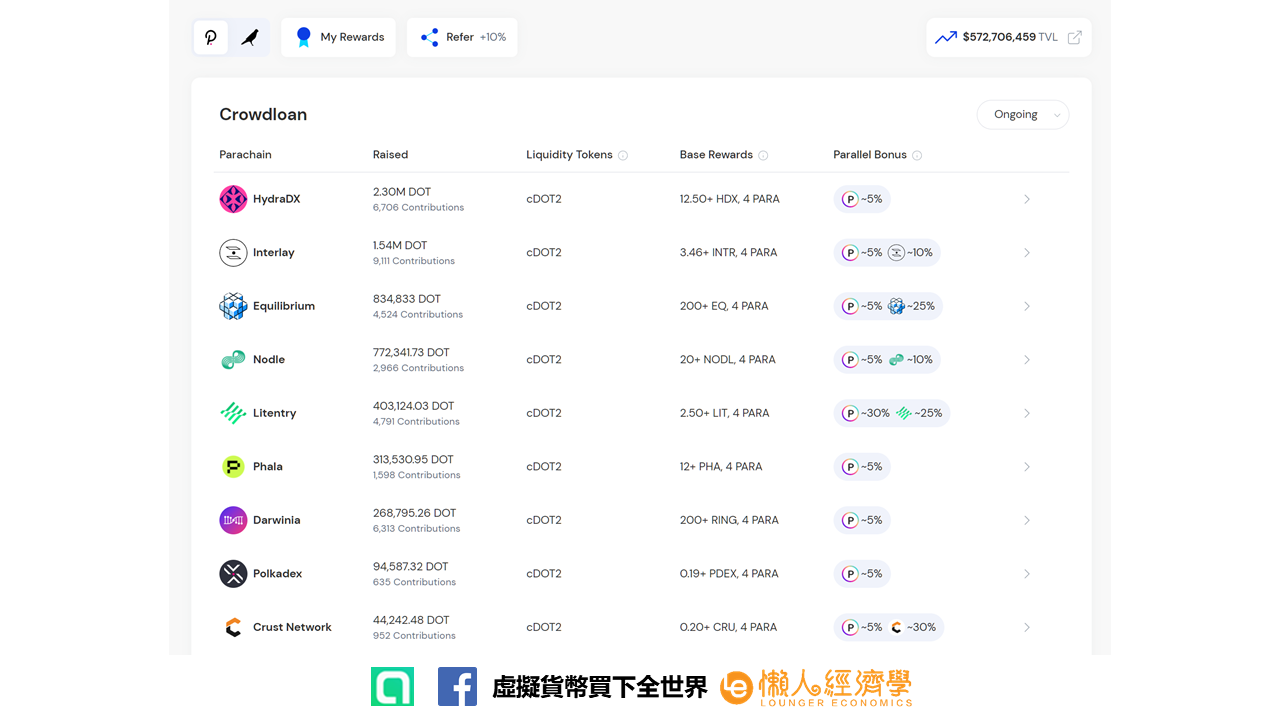Expand the Equilibrium row chevron
The height and width of the screenshot is (720, 1280).
pyautogui.click(x=1027, y=306)
